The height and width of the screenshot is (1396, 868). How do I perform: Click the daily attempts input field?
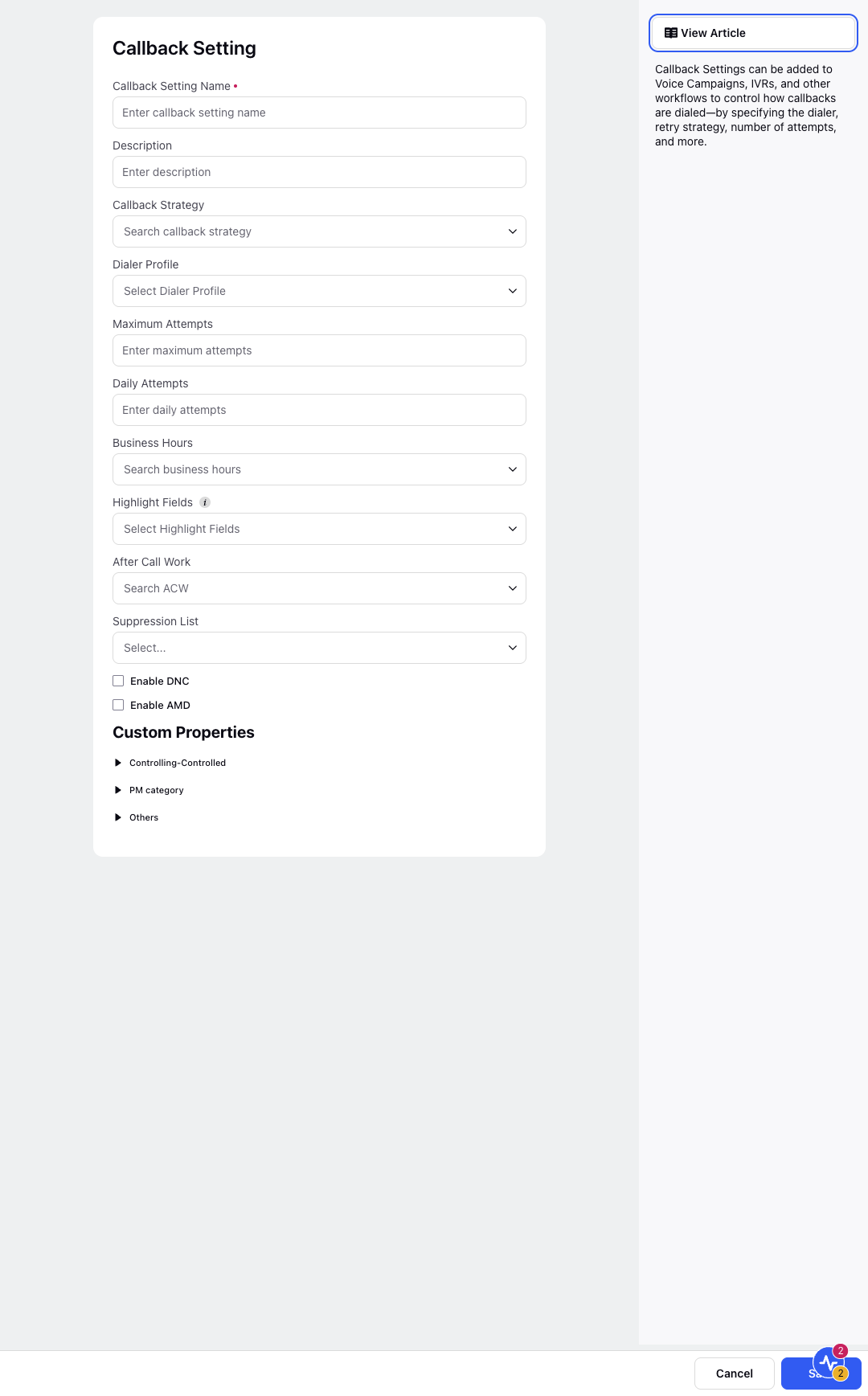tap(319, 410)
